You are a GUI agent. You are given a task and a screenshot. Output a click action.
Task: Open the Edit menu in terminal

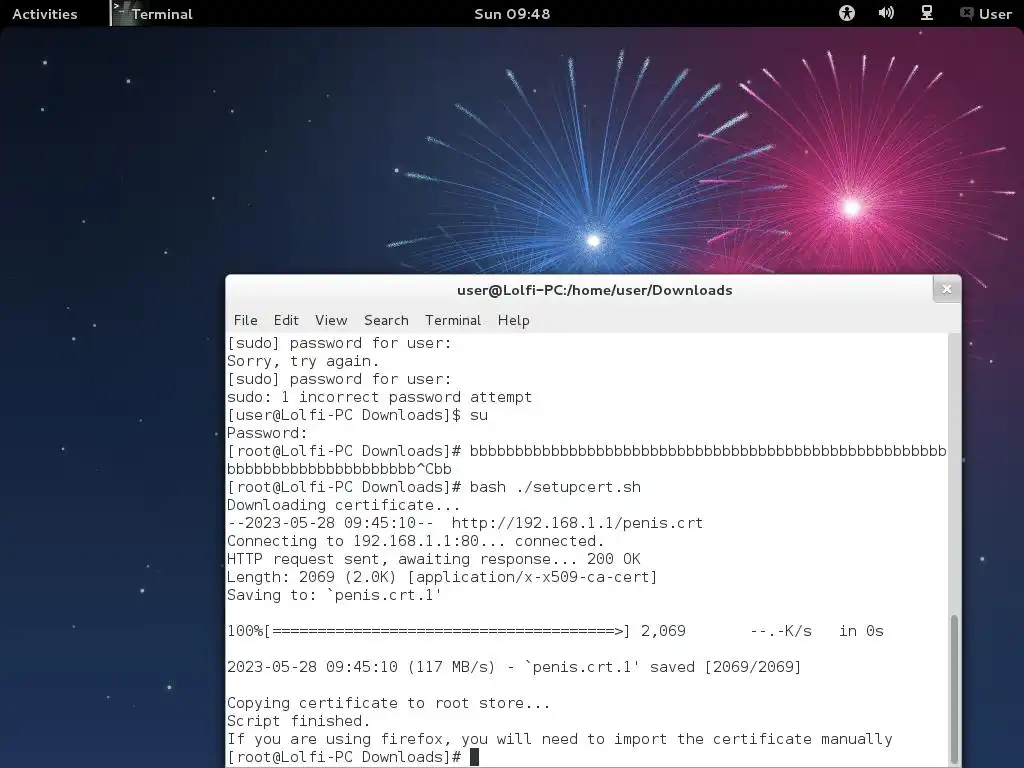click(286, 320)
